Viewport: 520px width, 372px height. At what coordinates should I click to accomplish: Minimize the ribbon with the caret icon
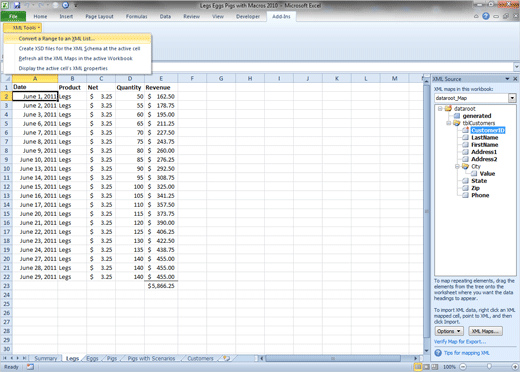pyautogui.click(x=476, y=16)
